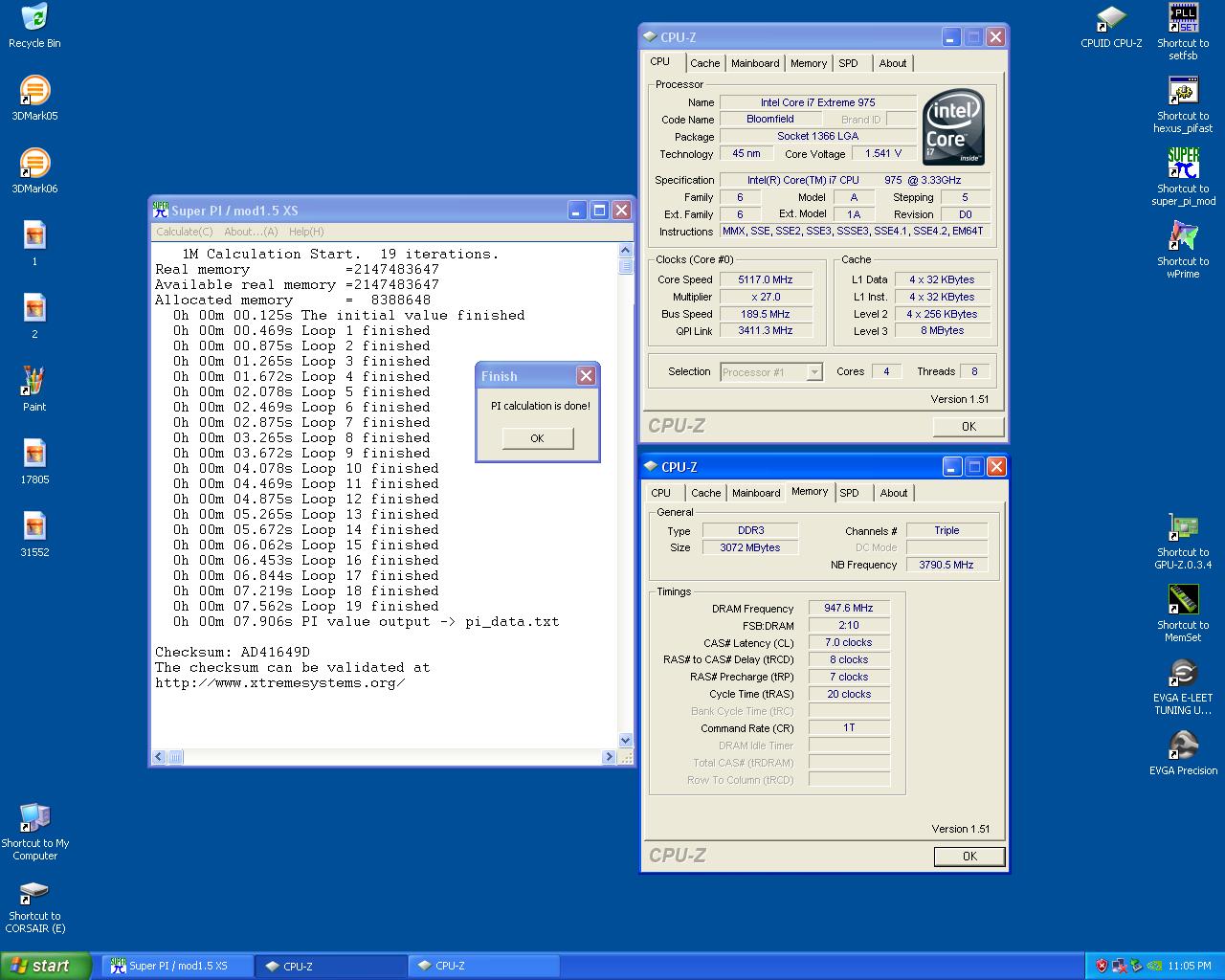This screenshot has height=980, width=1225.
Task: Switch to About tab in upper CPU-Z
Action: pyautogui.click(x=893, y=63)
